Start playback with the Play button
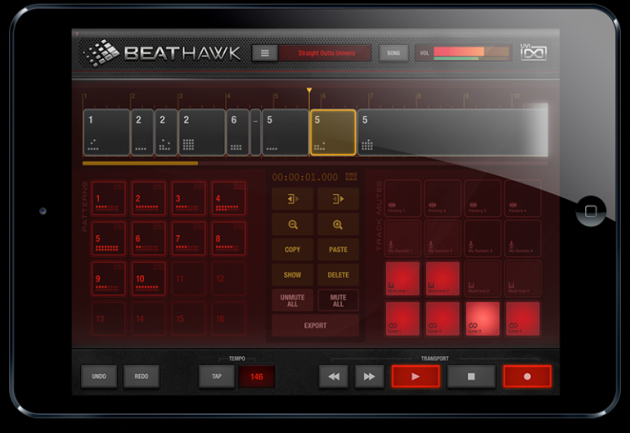Screen dimensions: 630x433 [x=415, y=376]
